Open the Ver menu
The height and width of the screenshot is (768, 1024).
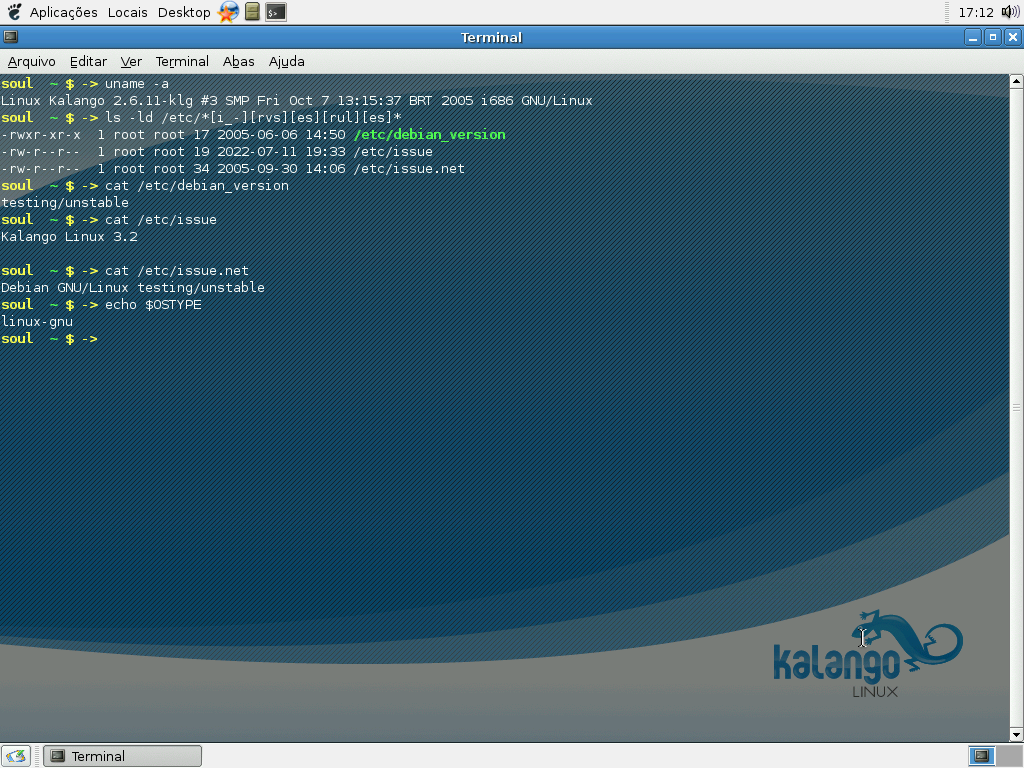click(x=131, y=61)
